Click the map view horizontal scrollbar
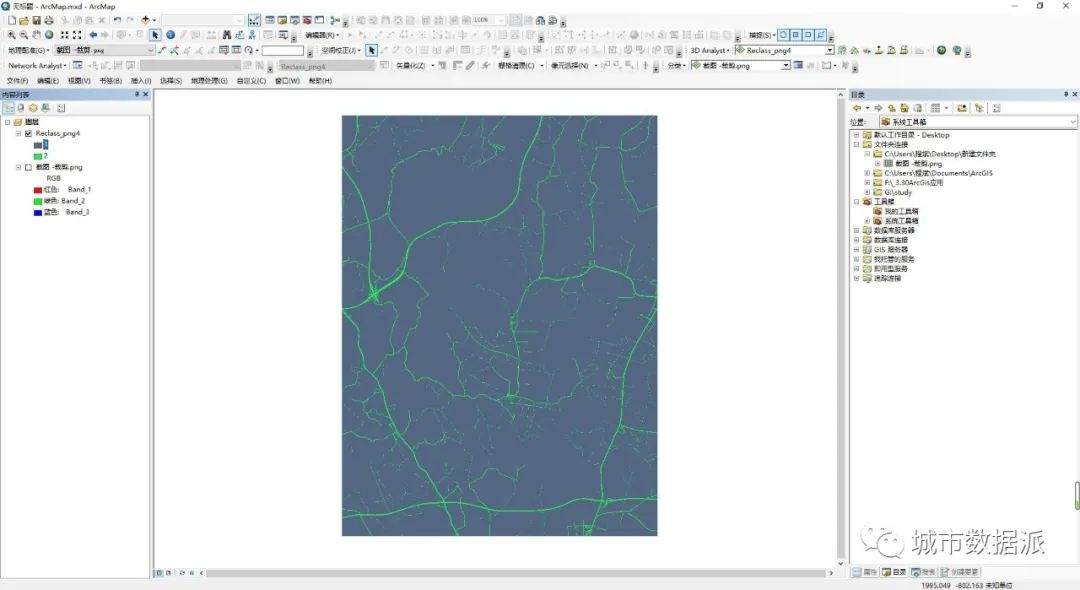This screenshot has width=1080, height=590. (x=517, y=573)
